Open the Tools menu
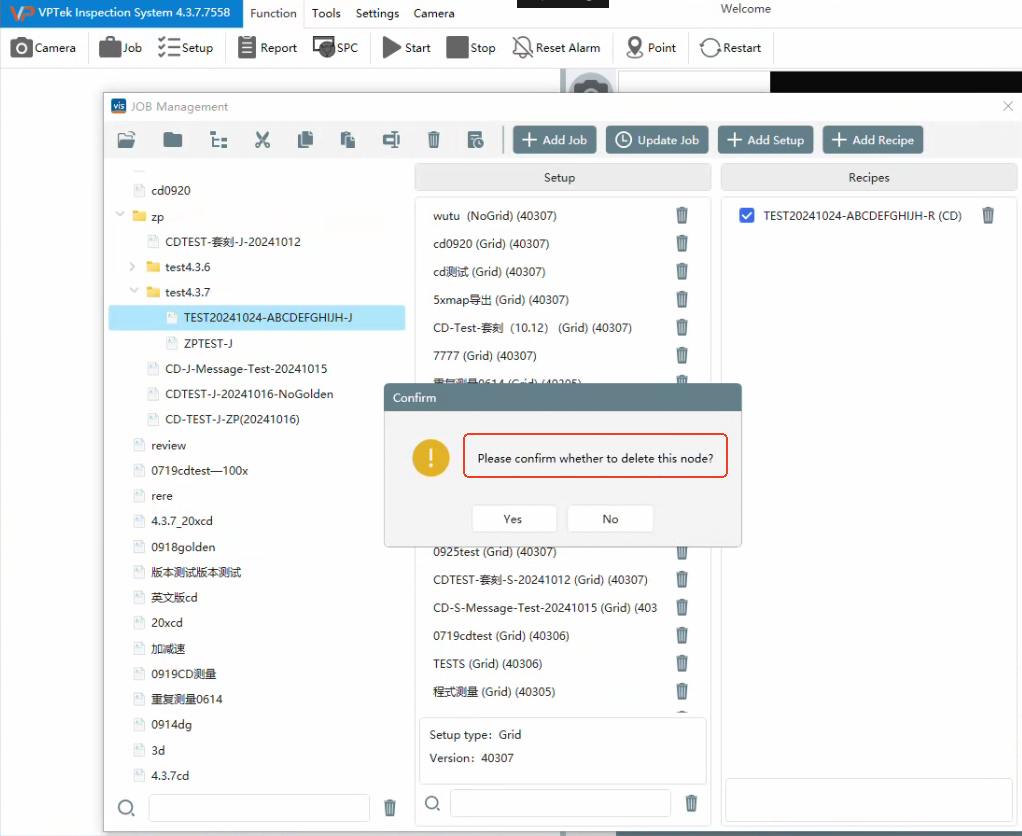The width and height of the screenshot is (1022, 836). pyautogui.click(x=326, y=13)
